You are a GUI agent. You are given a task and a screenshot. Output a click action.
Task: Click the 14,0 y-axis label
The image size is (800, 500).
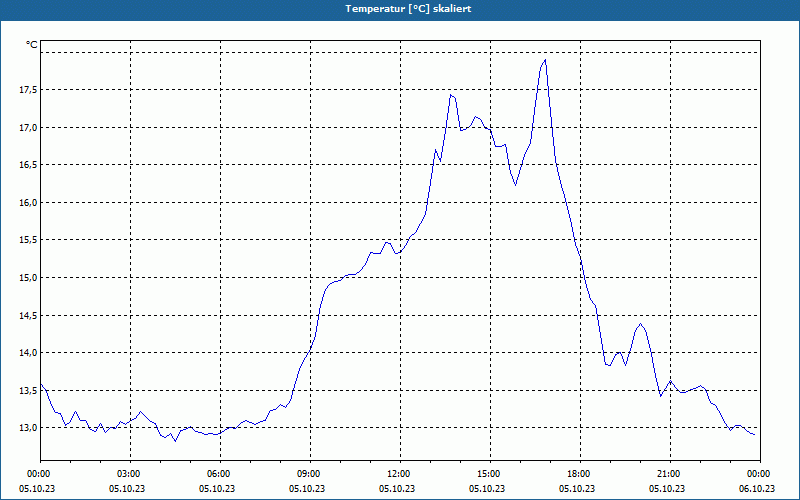[28, 353]
